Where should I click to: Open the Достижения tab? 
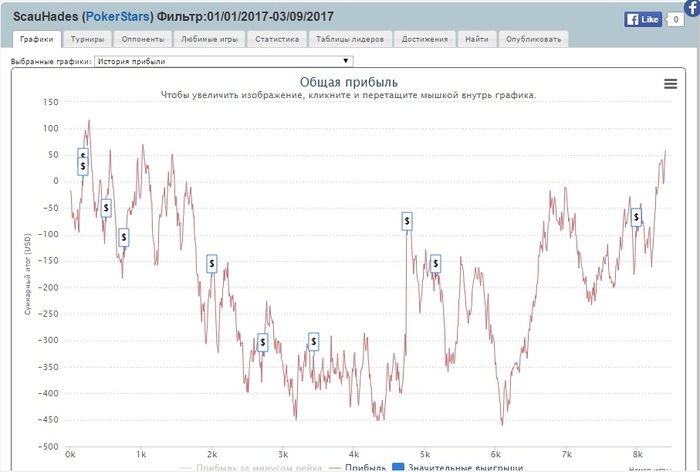click(425, 39)
